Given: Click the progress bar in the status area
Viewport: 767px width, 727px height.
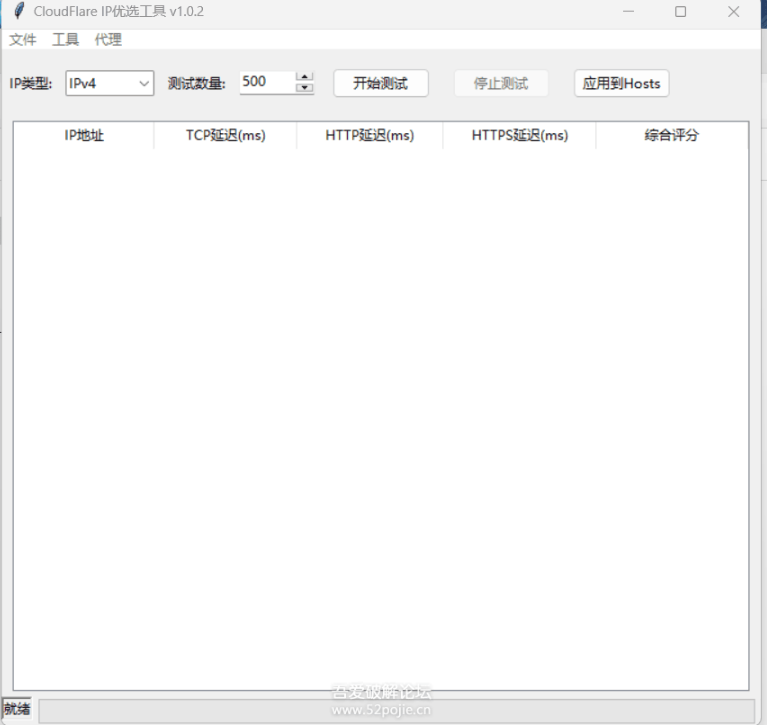Looking at the screenshot, I should coord(396,710).
